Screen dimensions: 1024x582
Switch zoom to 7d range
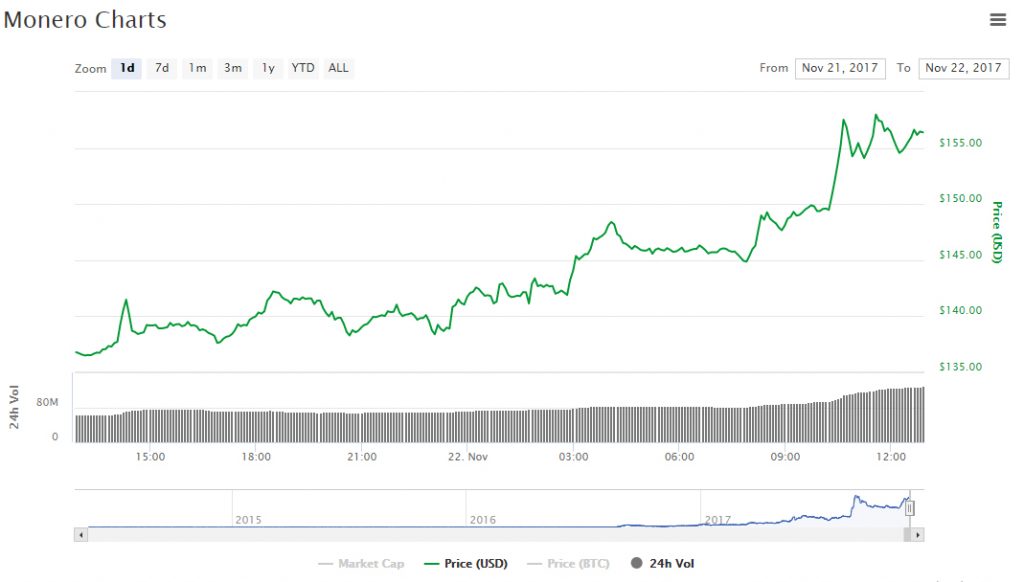pyautogui.click(x=161, y=68)
